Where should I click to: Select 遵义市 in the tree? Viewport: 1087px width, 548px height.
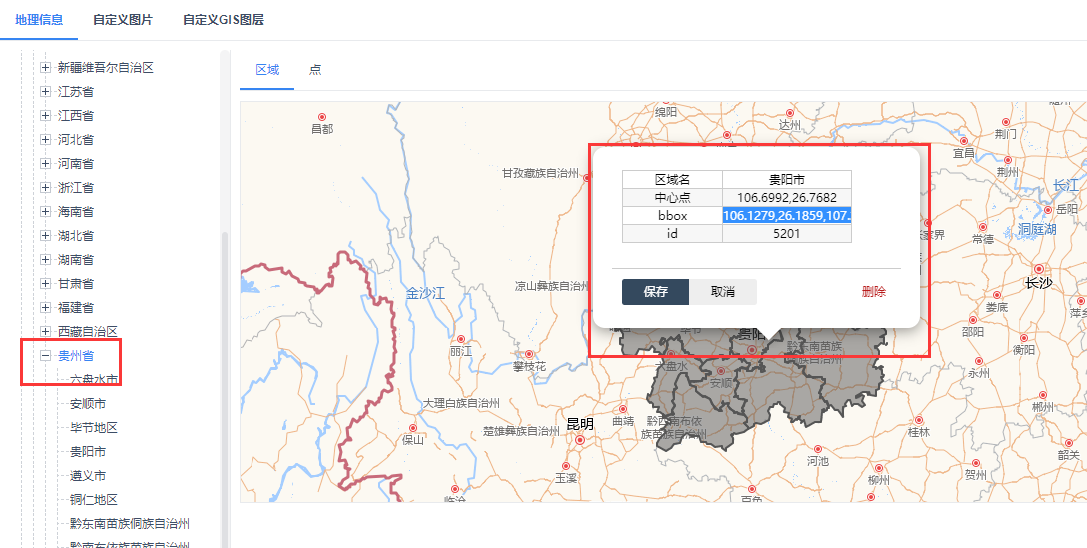(x=88, y=476)
